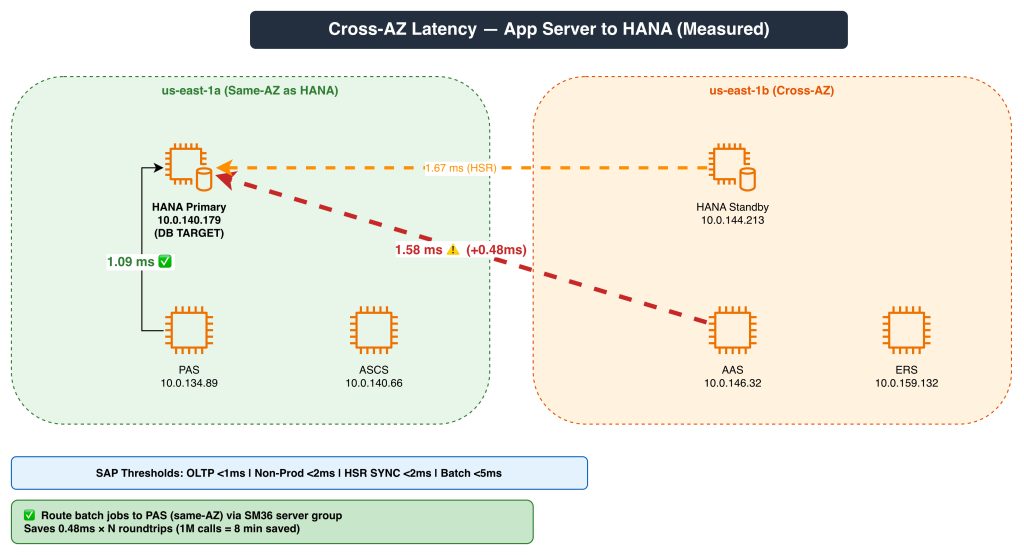Click the '(+0.48ms)' delta label

(x=496, y=250)
